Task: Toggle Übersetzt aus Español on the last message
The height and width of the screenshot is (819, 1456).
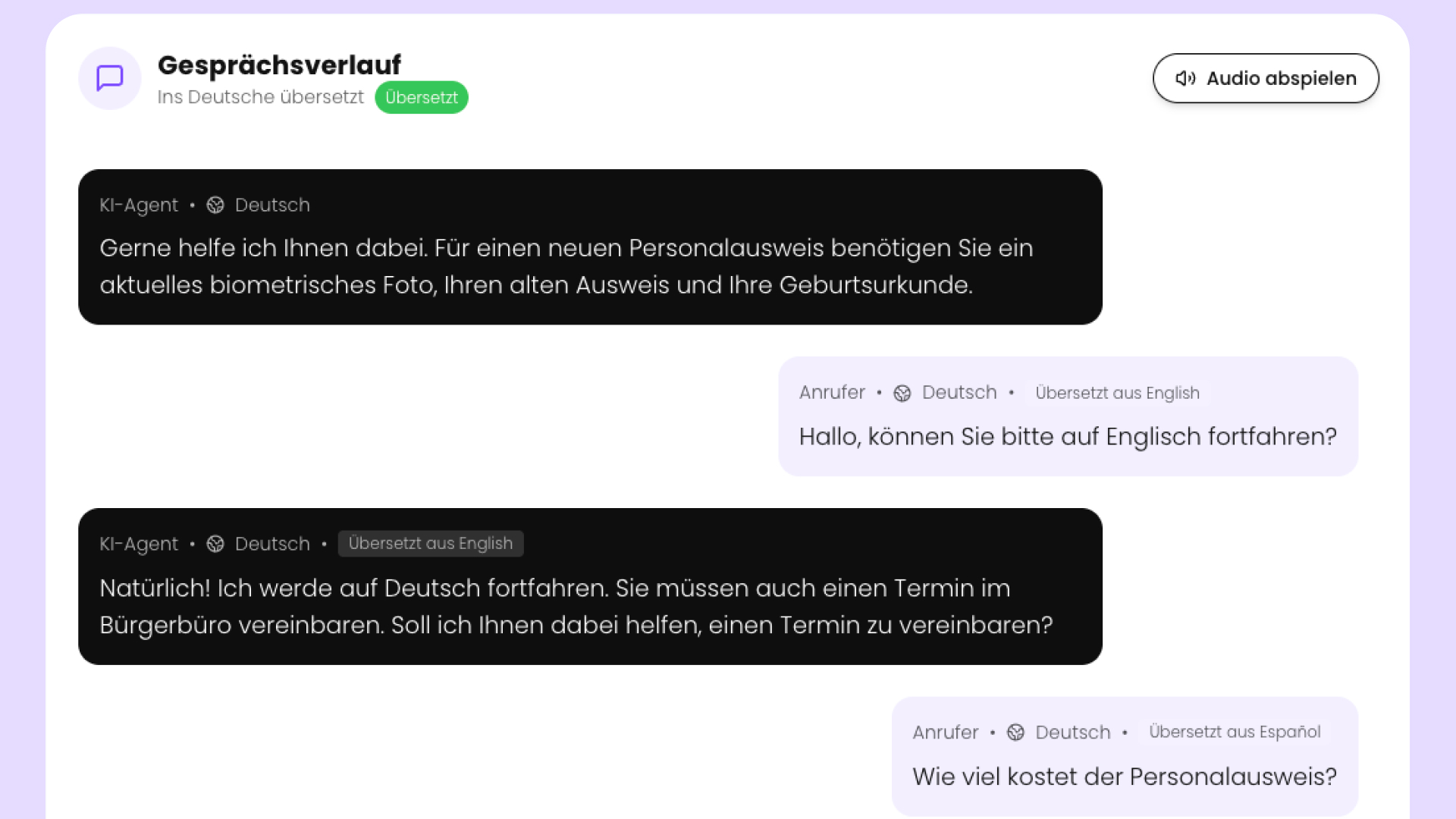Action: [x=1235, y=732]
